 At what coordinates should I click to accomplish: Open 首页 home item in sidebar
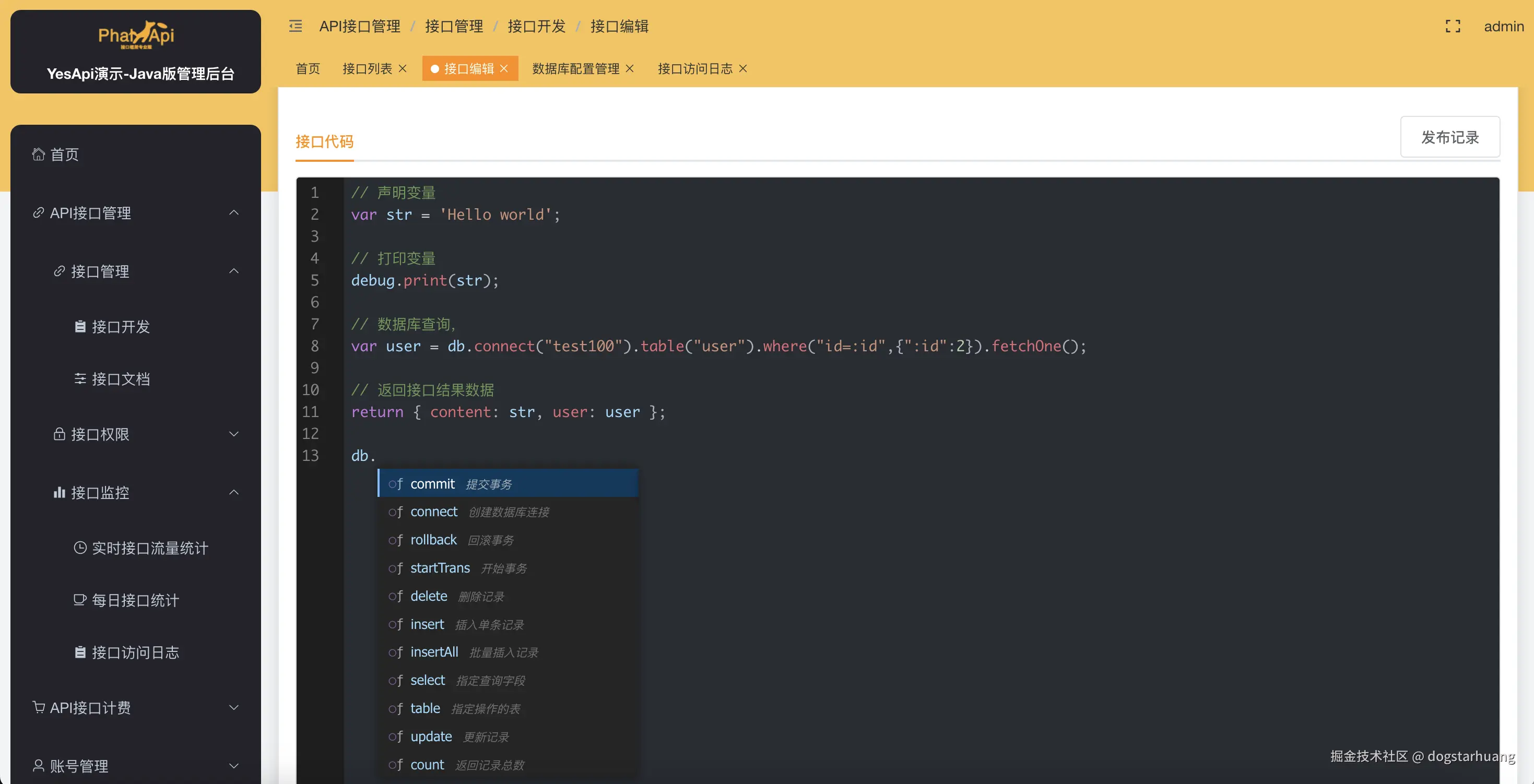tap(64, 155)
